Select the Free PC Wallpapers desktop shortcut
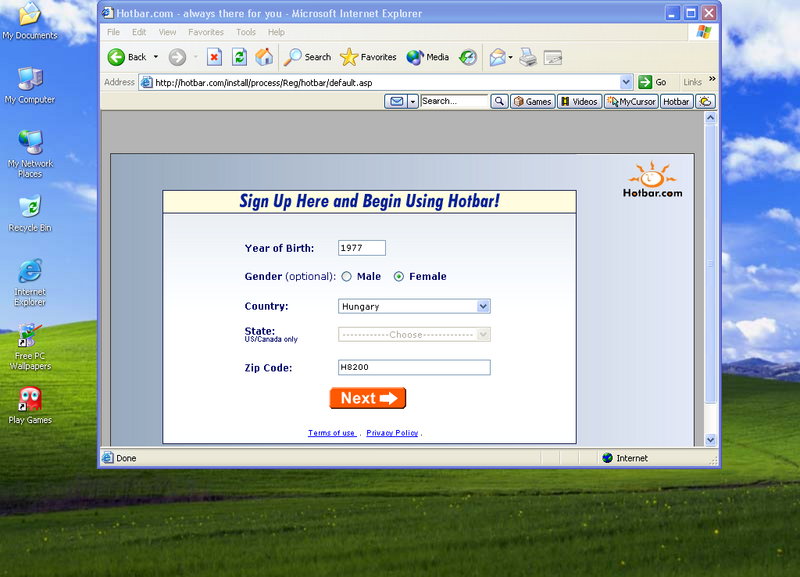This screenshot has height=577, width=800. (30, 347)
